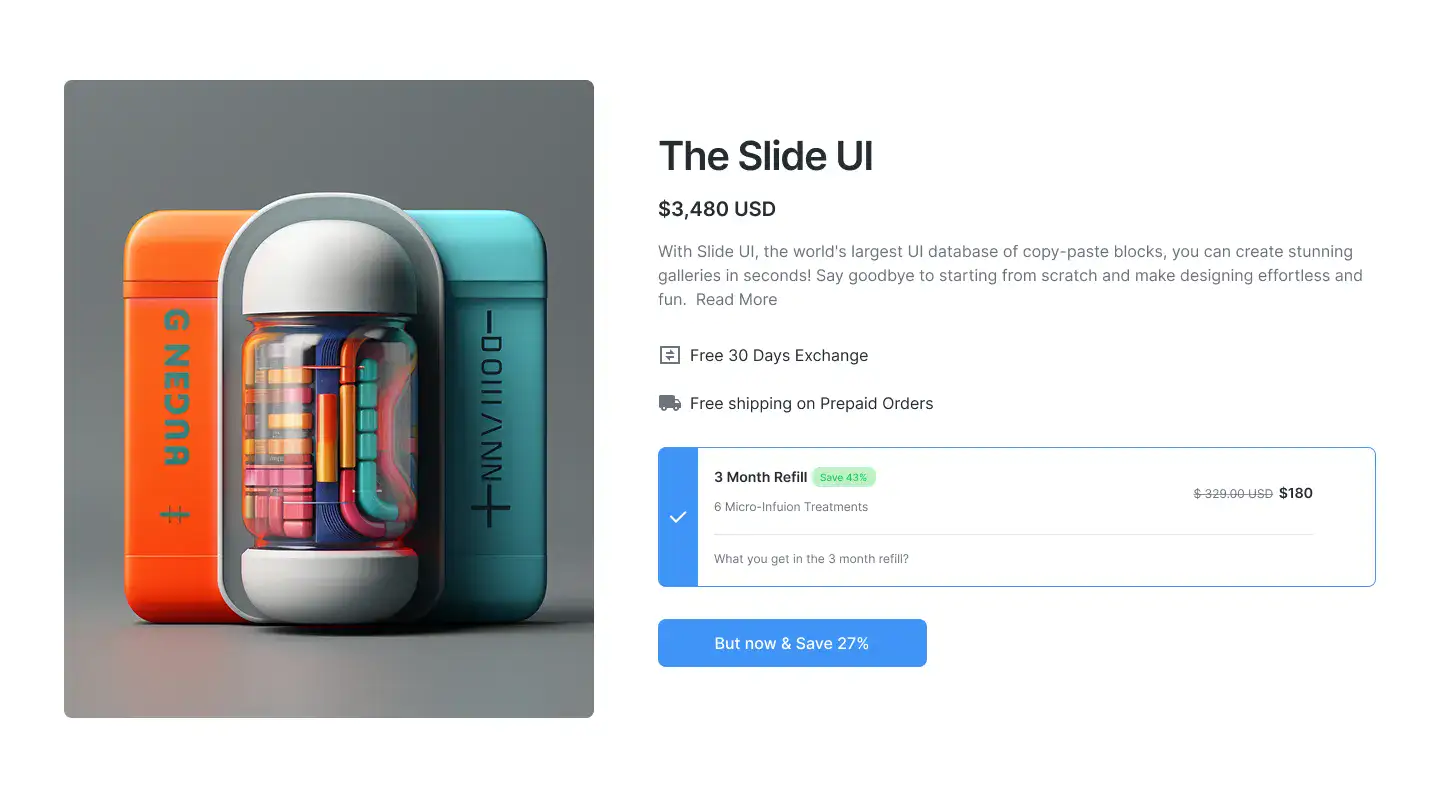Click the exchange arrows icon
The image size is (1440, 798).
click(x=669, y=355)
